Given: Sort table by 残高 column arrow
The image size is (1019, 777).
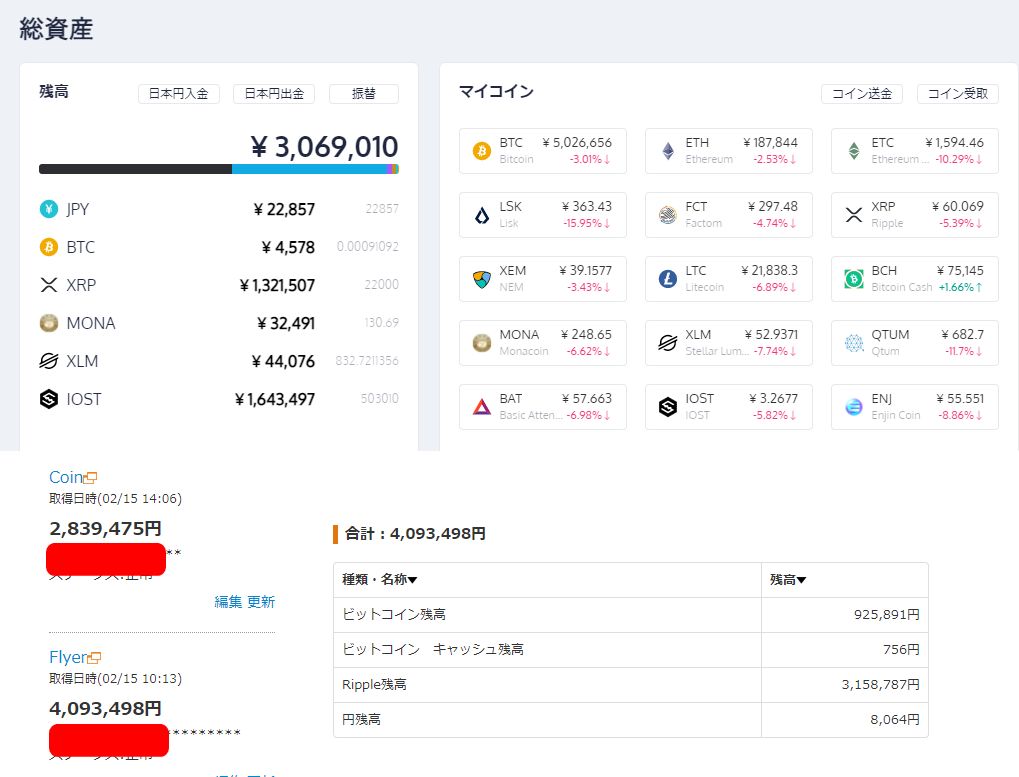Looking at the screenshot, I should point(801,580).
